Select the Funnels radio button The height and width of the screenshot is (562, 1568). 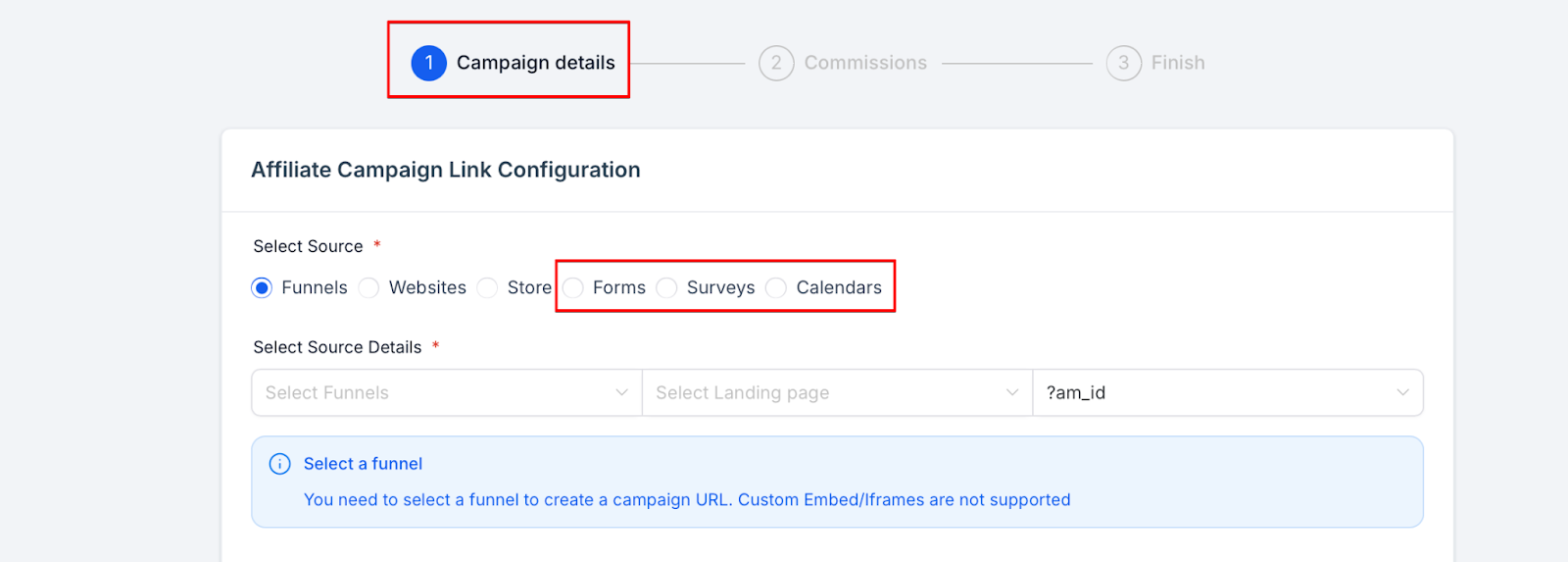click(262, 287)
